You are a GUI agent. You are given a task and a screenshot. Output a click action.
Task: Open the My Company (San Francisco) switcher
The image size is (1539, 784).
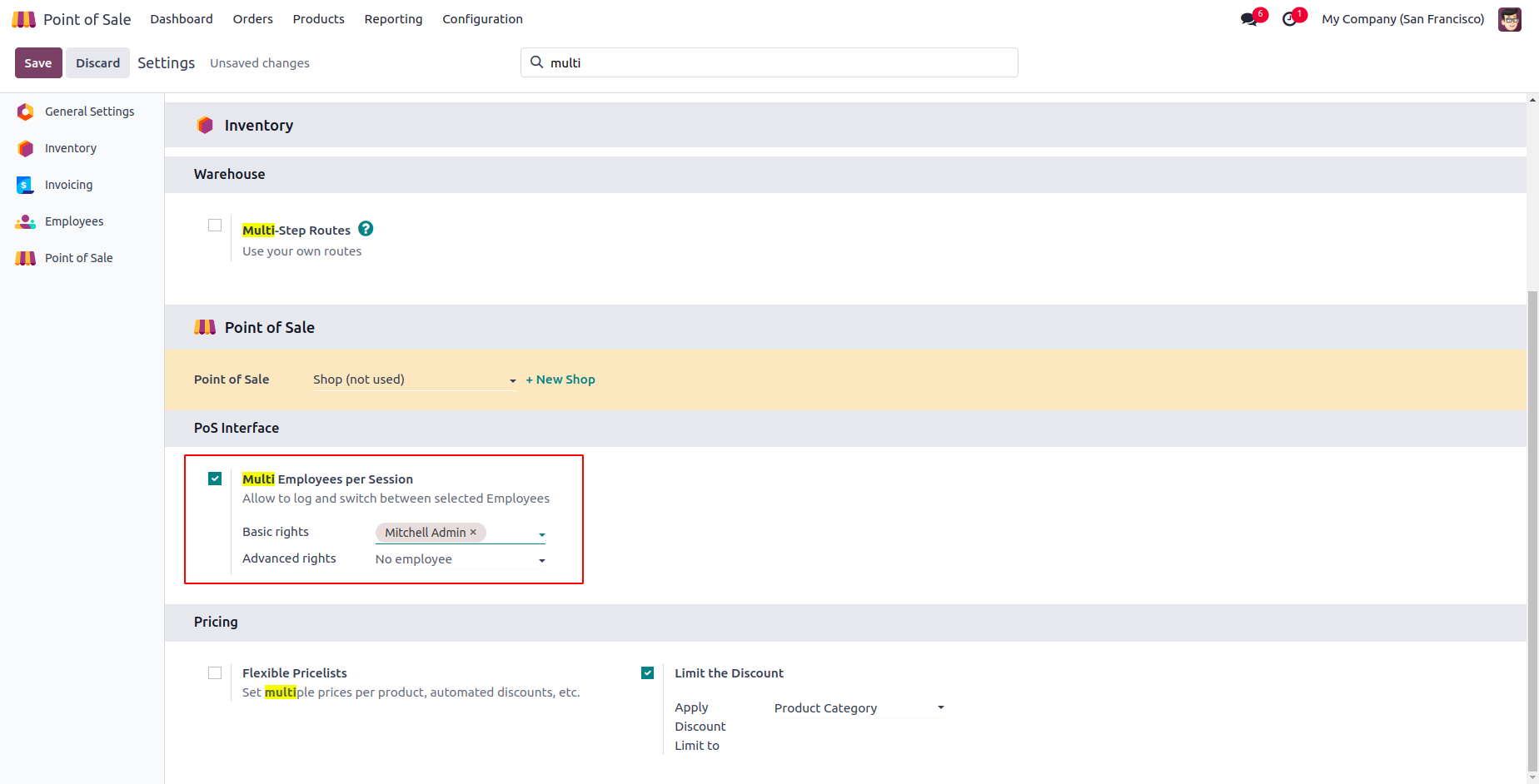click(x=1403, y=19)
